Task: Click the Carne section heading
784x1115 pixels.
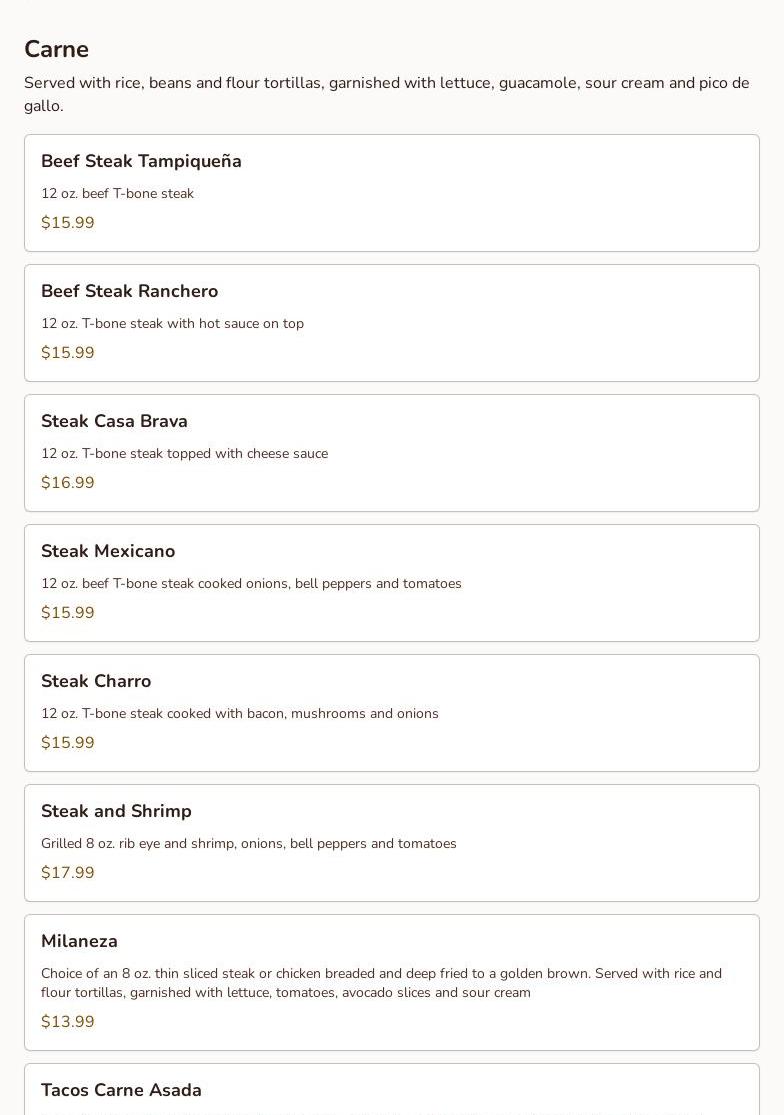Action: tap(56, 50)
